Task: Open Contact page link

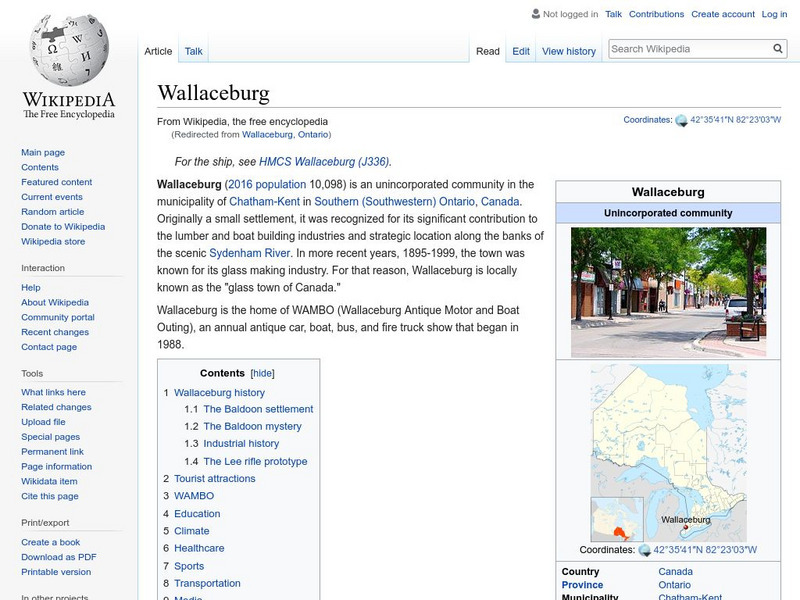Action: [49, 346]
